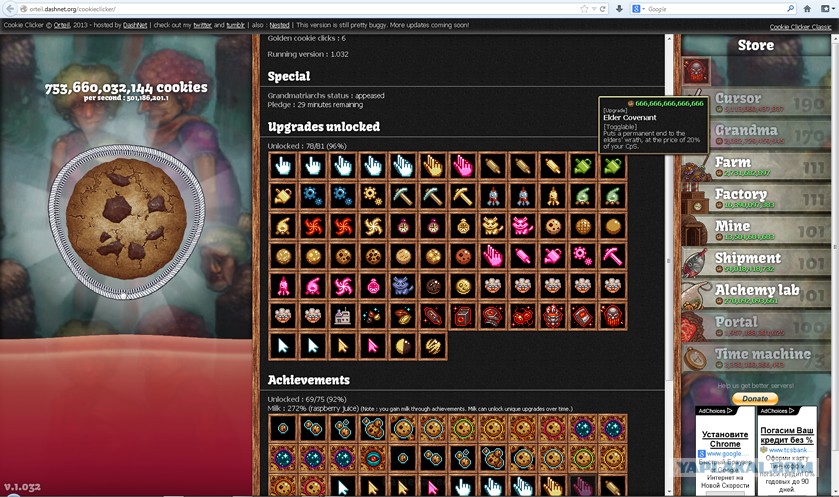
Task: Click the pink pocket watch upgrade icon
Action: 373,286
